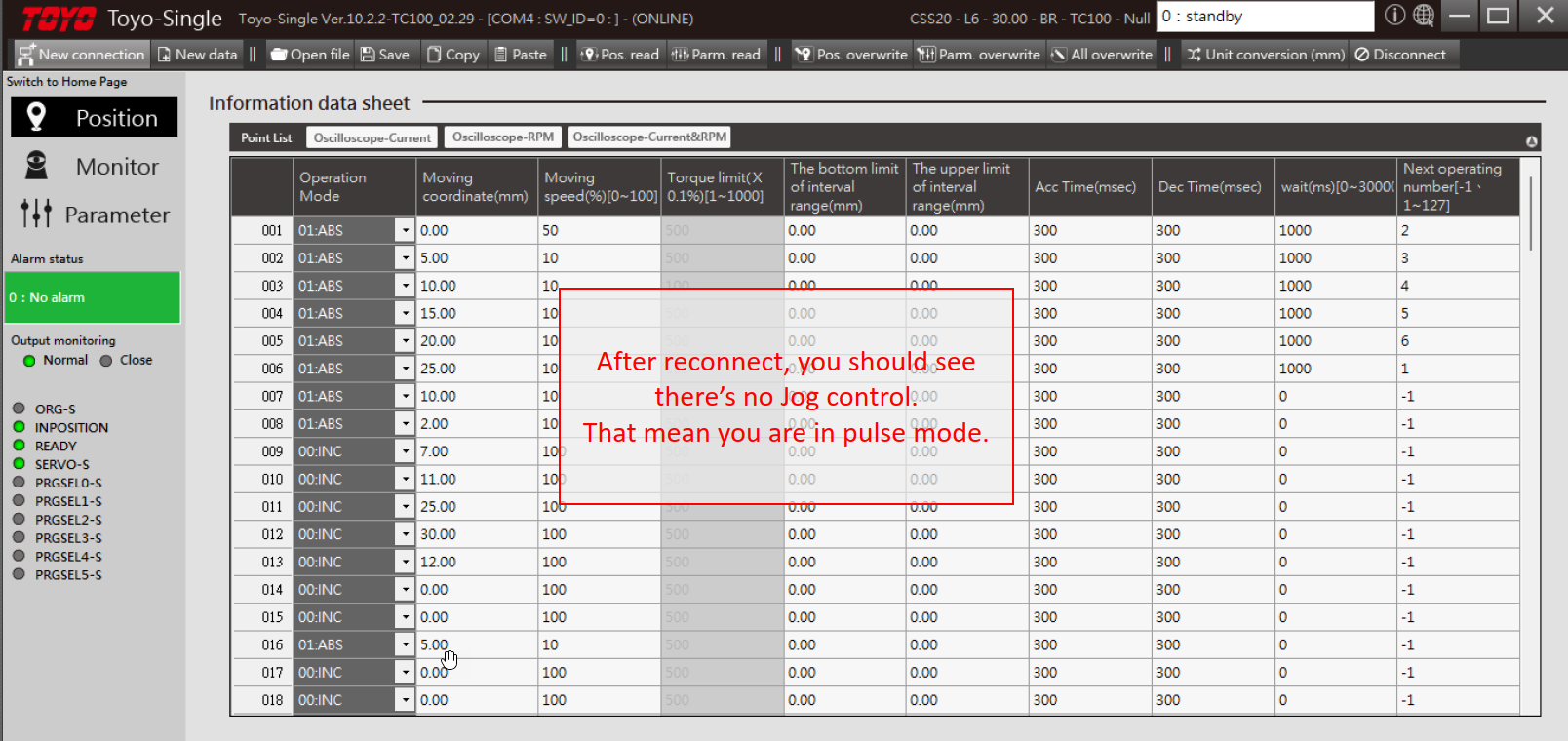Screen dimensions: 1568x741
Task: Select Moving coordinate 30.00 in row 012
Action: click(x=477, y=534)
